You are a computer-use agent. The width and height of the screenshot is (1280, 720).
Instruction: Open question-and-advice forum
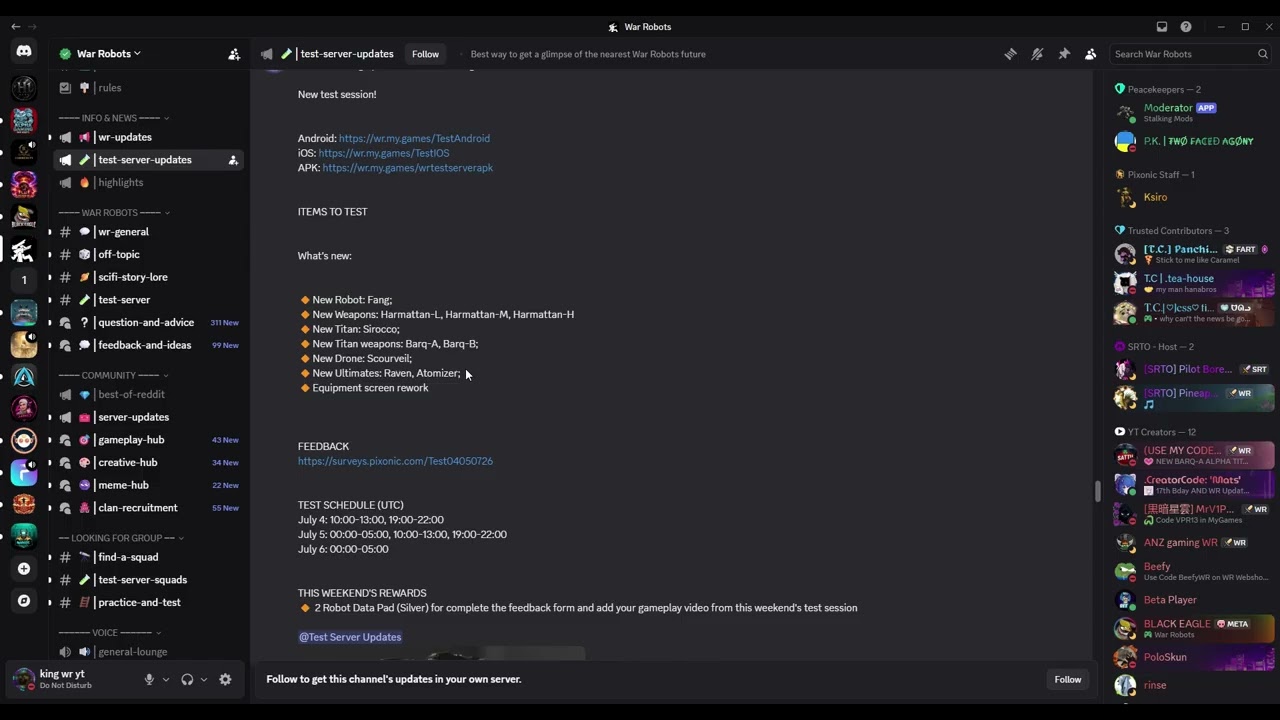147,323
